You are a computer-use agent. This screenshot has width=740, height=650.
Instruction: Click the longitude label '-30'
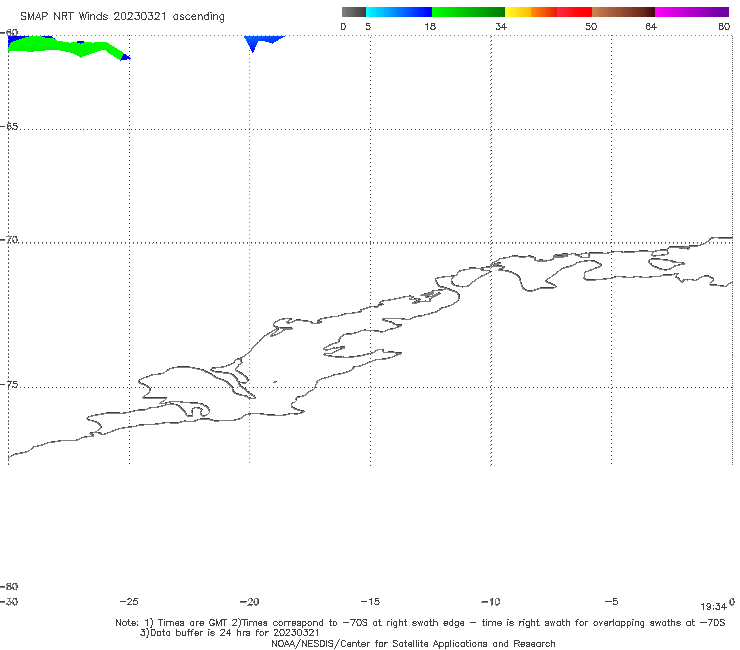pyautogui.click(x=9, y=601)
